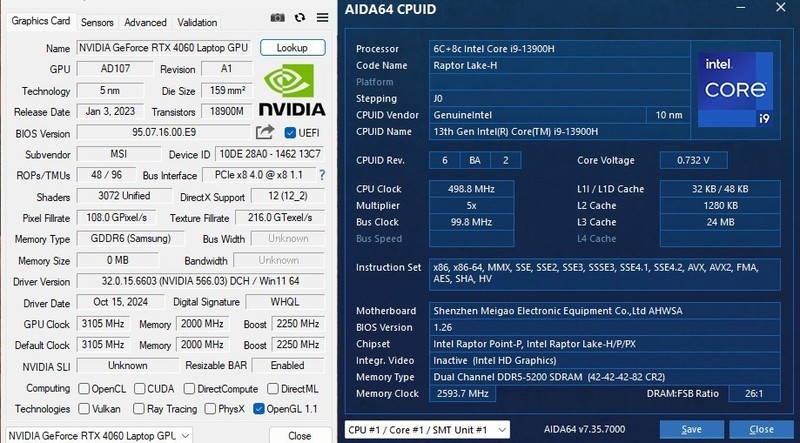Viewport: 800px width, 443px height.
Task: Click the NVIDIA logo in GPU-Z
Action: click(x=292, y=90)
